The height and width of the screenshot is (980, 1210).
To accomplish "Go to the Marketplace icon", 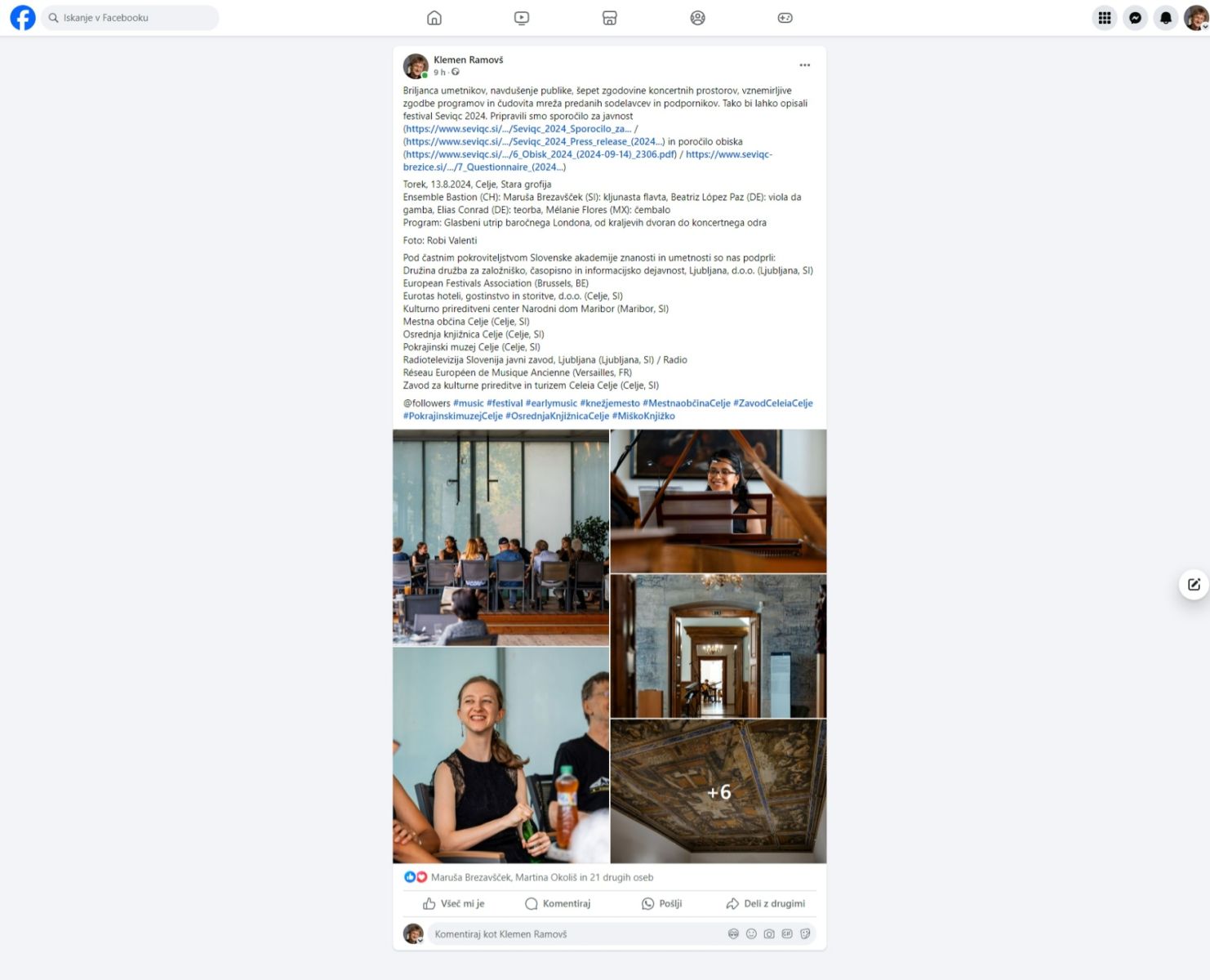I will click(x=610, y=18).
